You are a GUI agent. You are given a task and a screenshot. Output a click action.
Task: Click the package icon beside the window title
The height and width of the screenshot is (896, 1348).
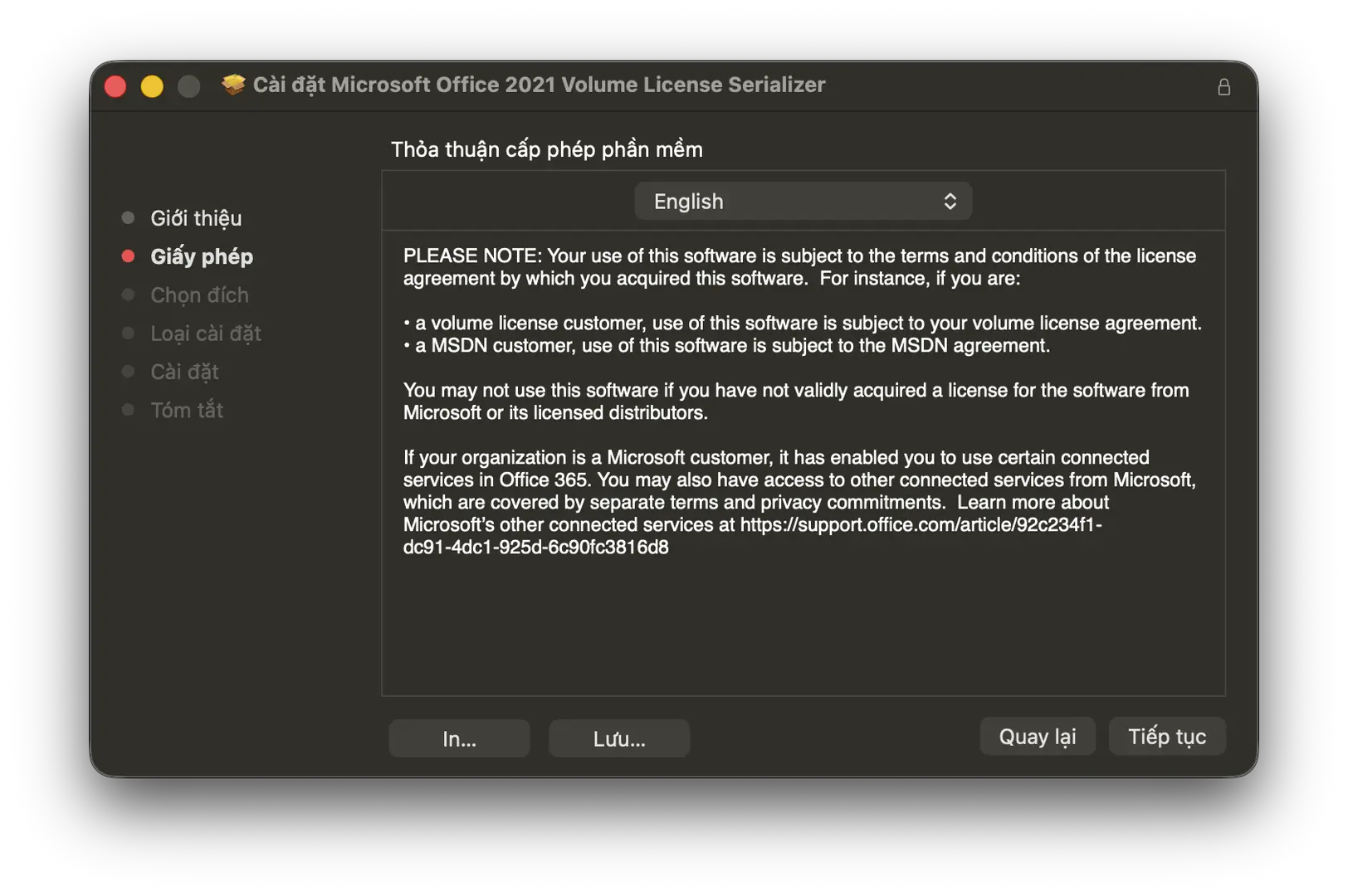click(x=234, y=85)
